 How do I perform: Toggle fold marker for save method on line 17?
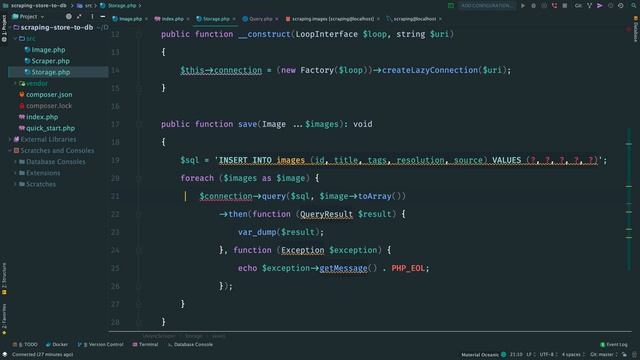coord(139,124)
